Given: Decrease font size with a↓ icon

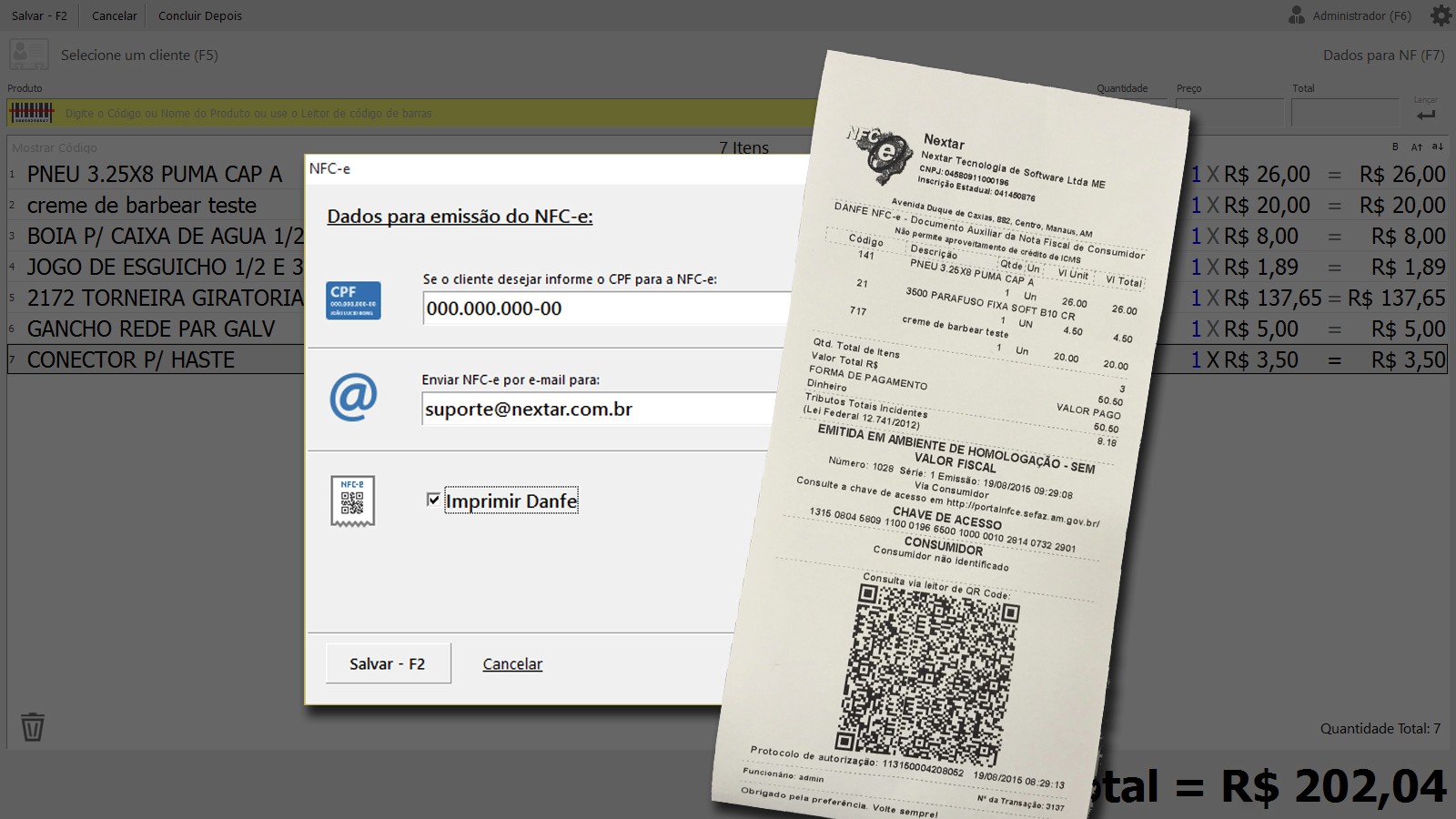Looking at the screenshot, I should point(1438,147).
